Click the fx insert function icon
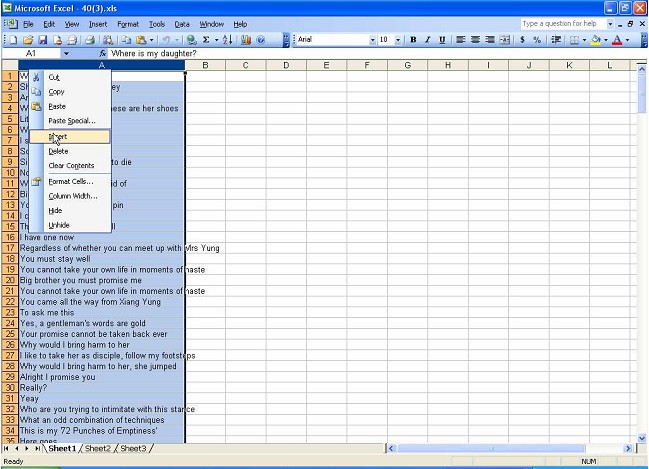The height and width of the screenshot is (469, 649). [x=103, y=53]
